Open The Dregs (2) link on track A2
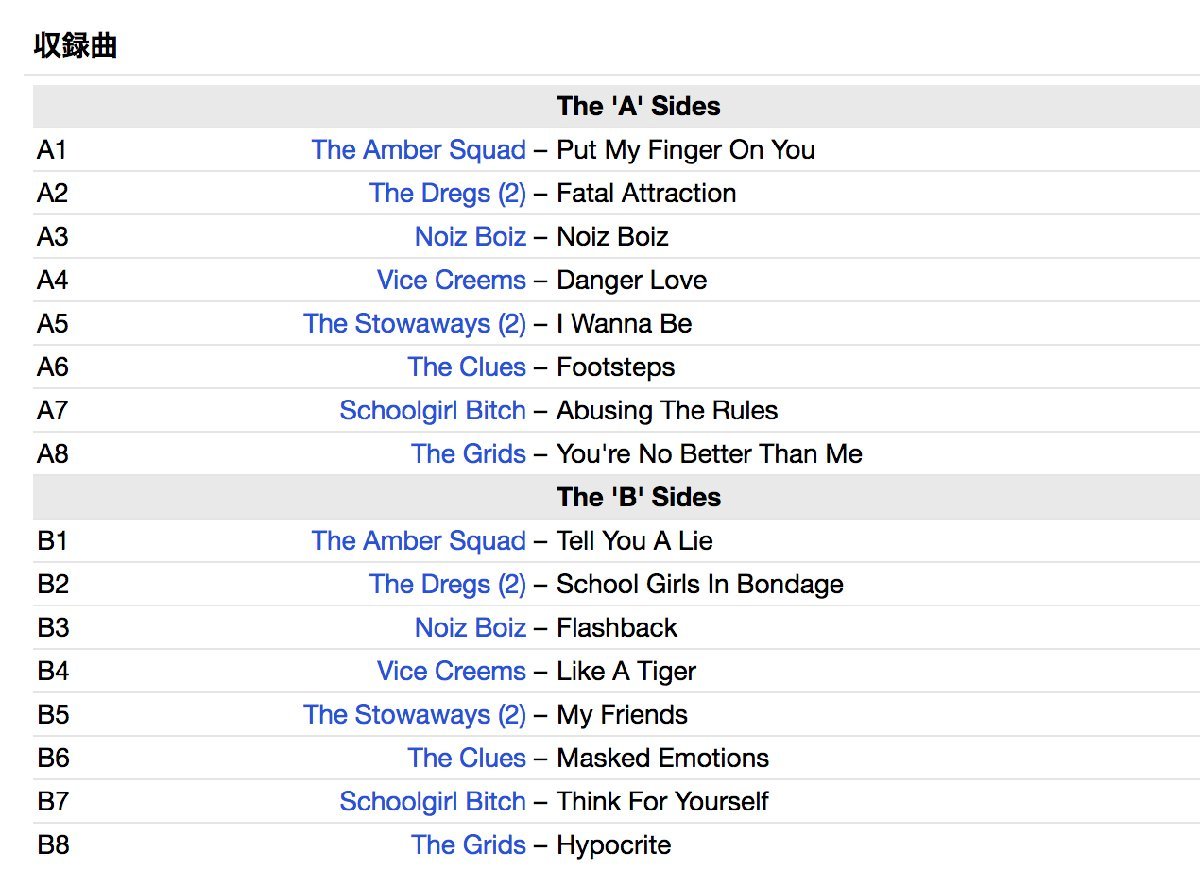 tap(446, 193)
